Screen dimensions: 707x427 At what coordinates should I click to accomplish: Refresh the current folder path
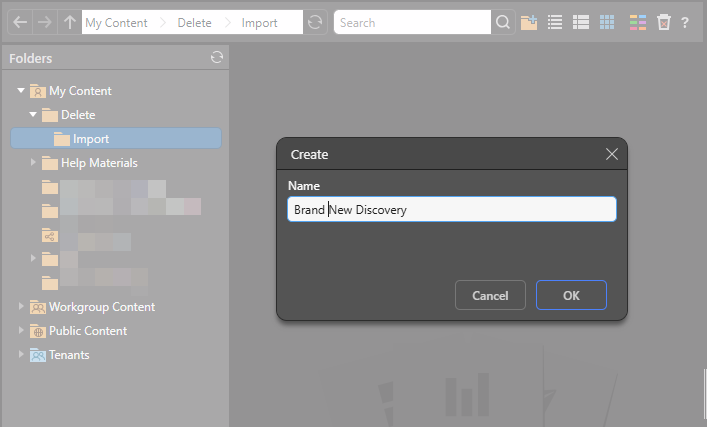click(x=316, y=22)
